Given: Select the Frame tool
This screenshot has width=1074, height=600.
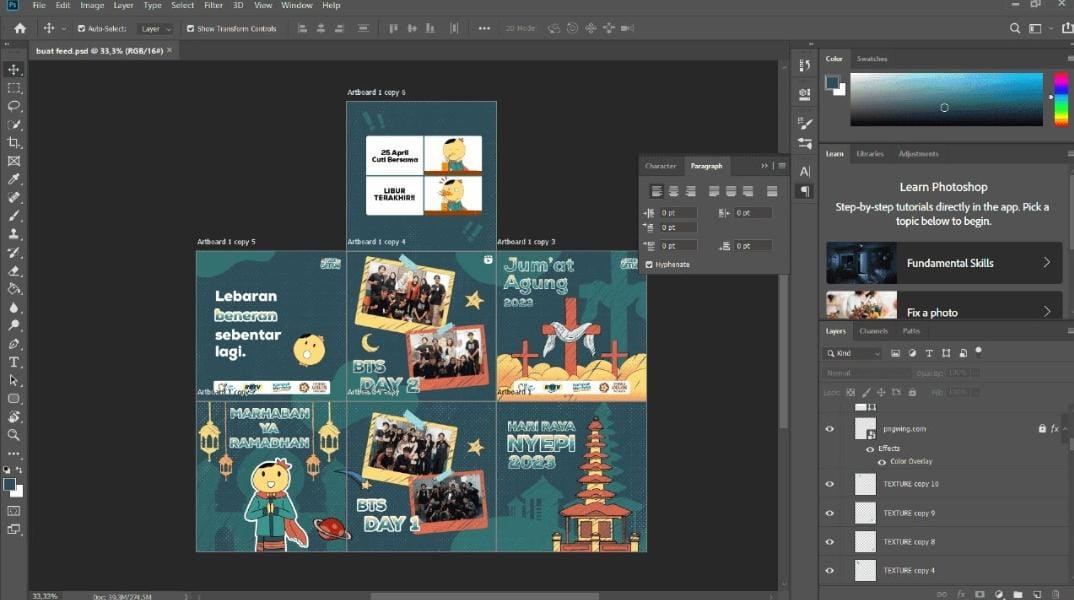Looking at the screenshot, I should 14,161.
